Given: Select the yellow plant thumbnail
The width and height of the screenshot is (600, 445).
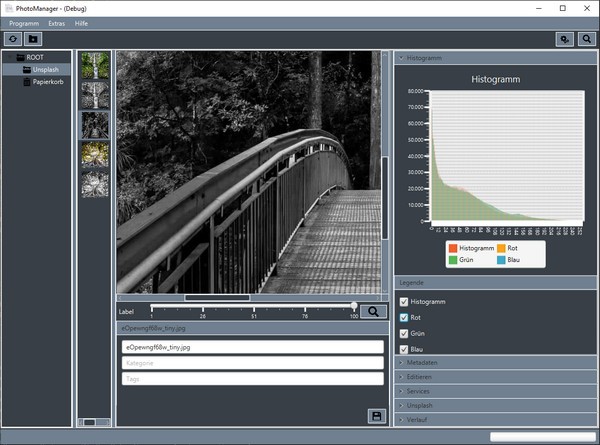Looking at the screenshot, I should [95, 155].
